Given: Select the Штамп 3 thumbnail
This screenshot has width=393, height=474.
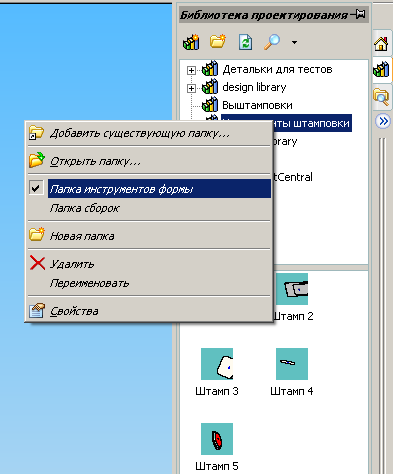Looking at the screenshot, I should [217, 364].
